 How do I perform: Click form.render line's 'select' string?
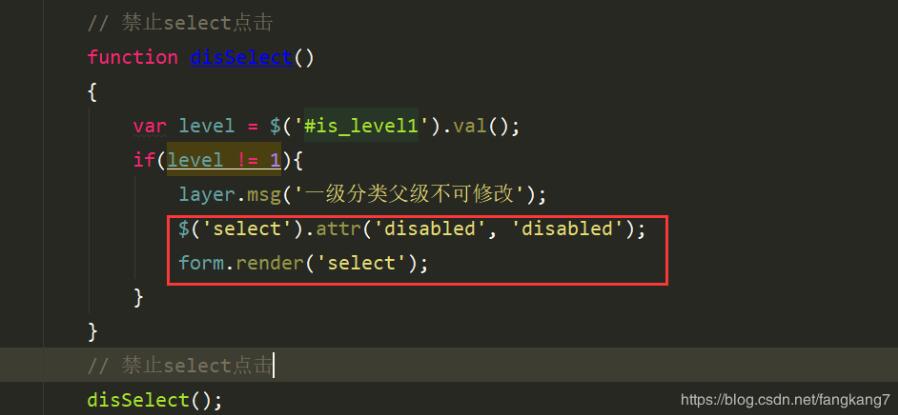(x=361, y=263)
